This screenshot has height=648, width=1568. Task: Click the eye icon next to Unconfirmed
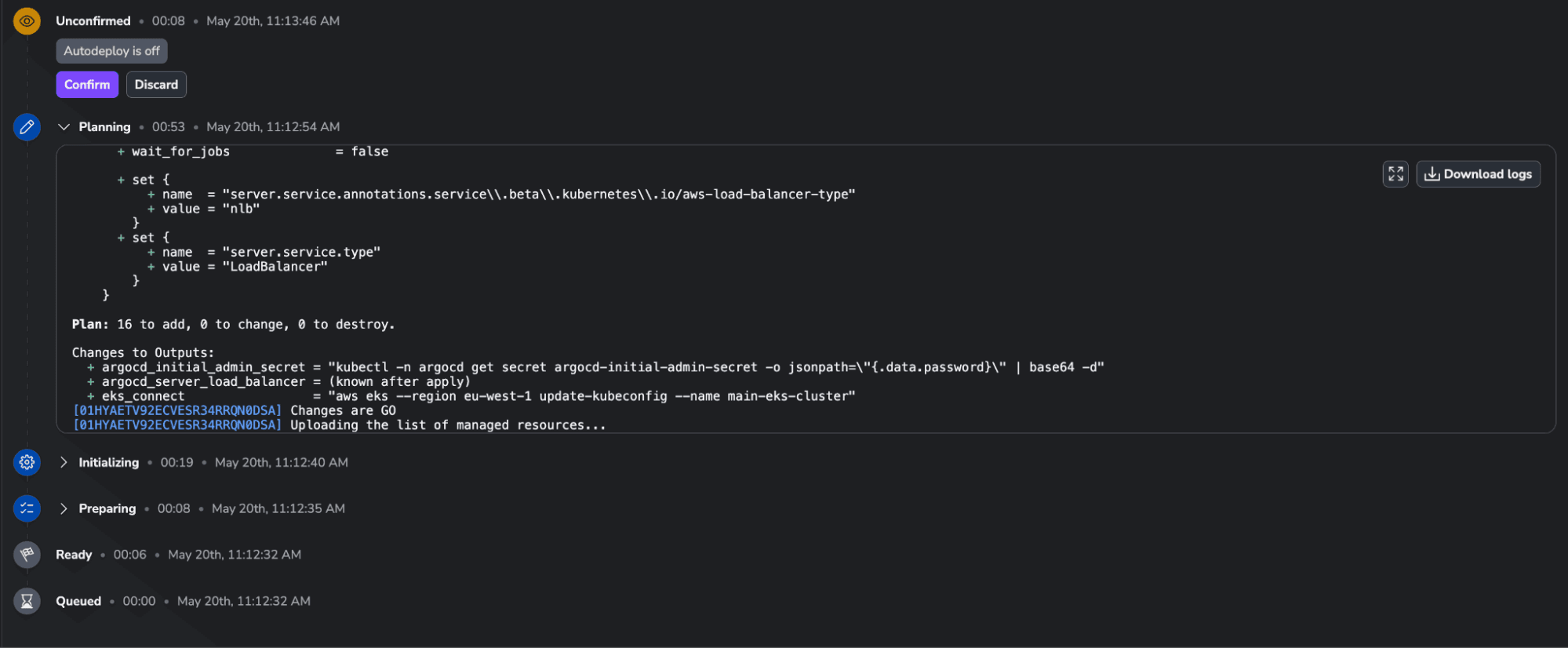click(x=27, y=21)
